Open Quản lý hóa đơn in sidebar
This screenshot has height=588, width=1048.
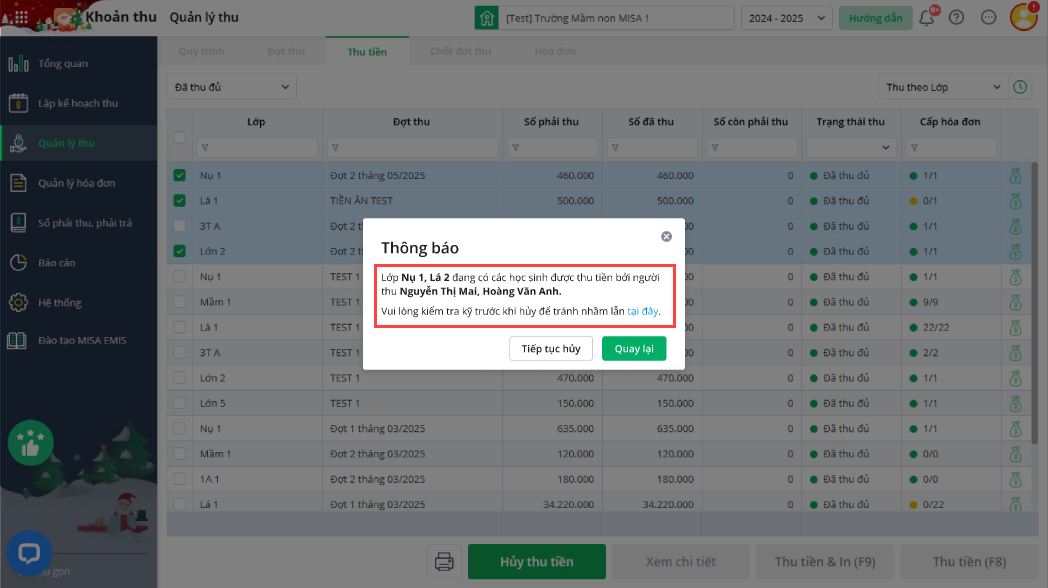78,183
